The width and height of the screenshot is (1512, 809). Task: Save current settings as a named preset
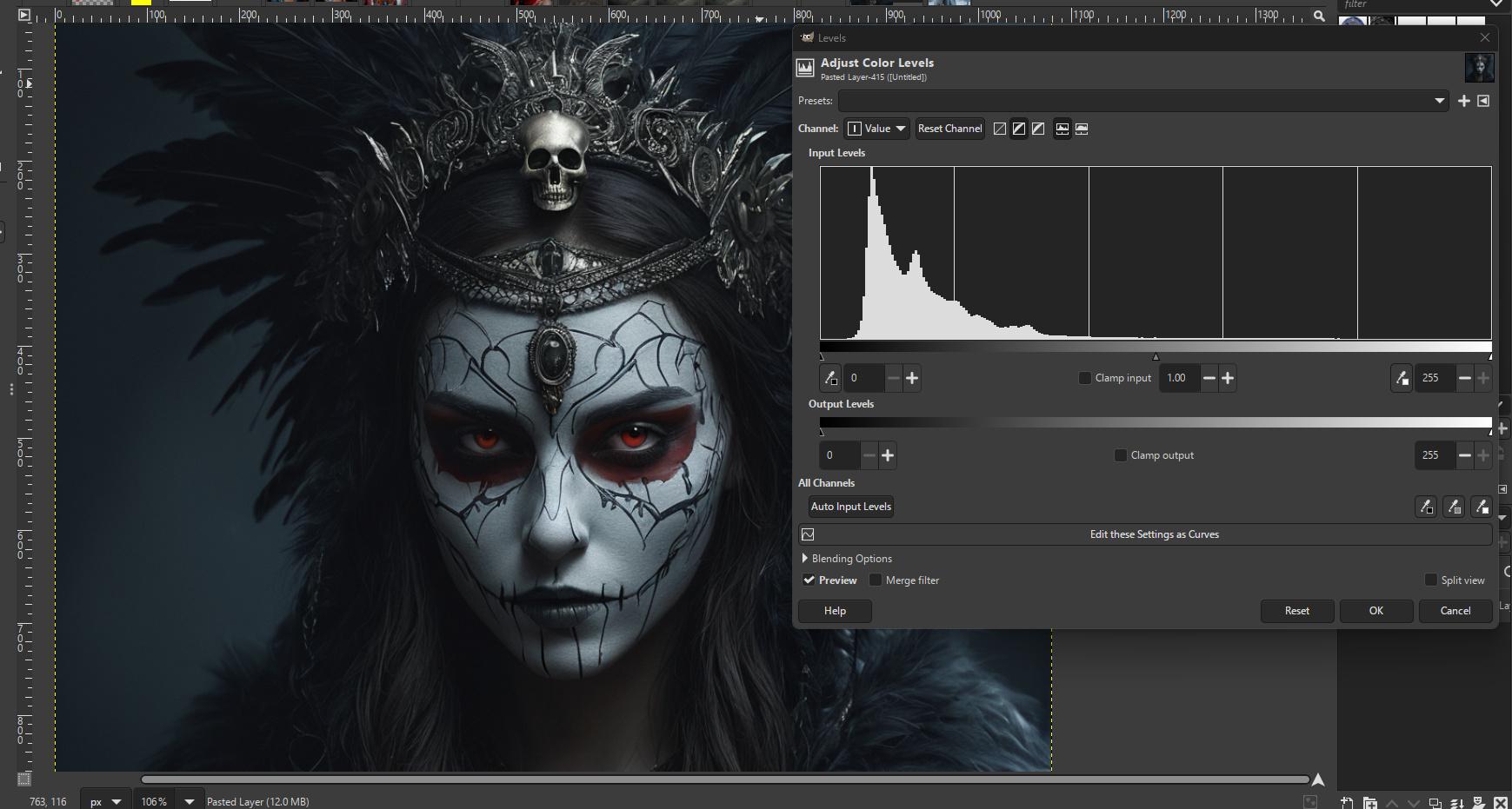coord(1464,101)
